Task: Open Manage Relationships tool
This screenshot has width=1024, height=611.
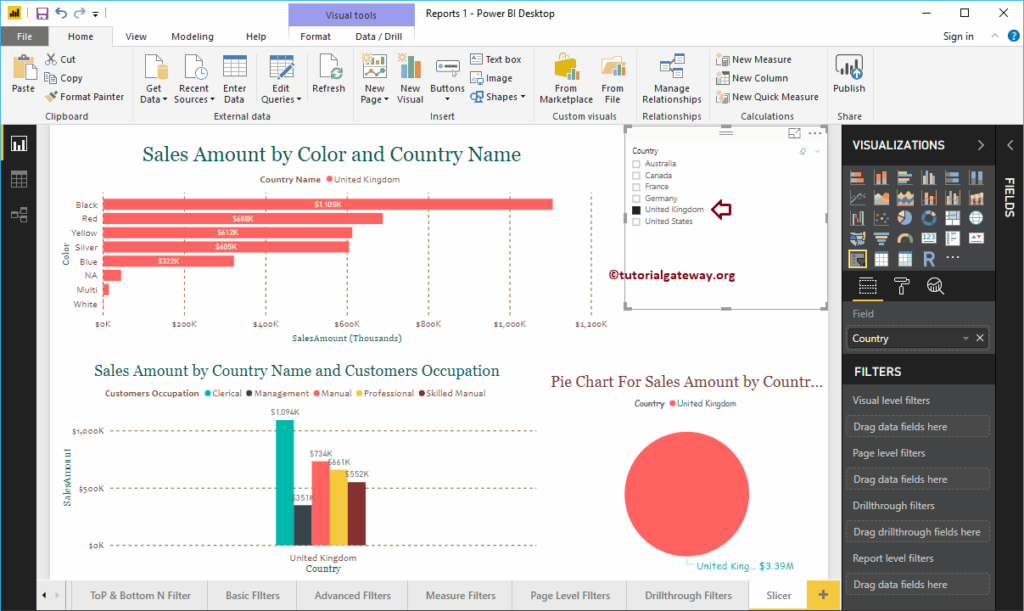Action: pyautogui.click(x=671, y=79)
